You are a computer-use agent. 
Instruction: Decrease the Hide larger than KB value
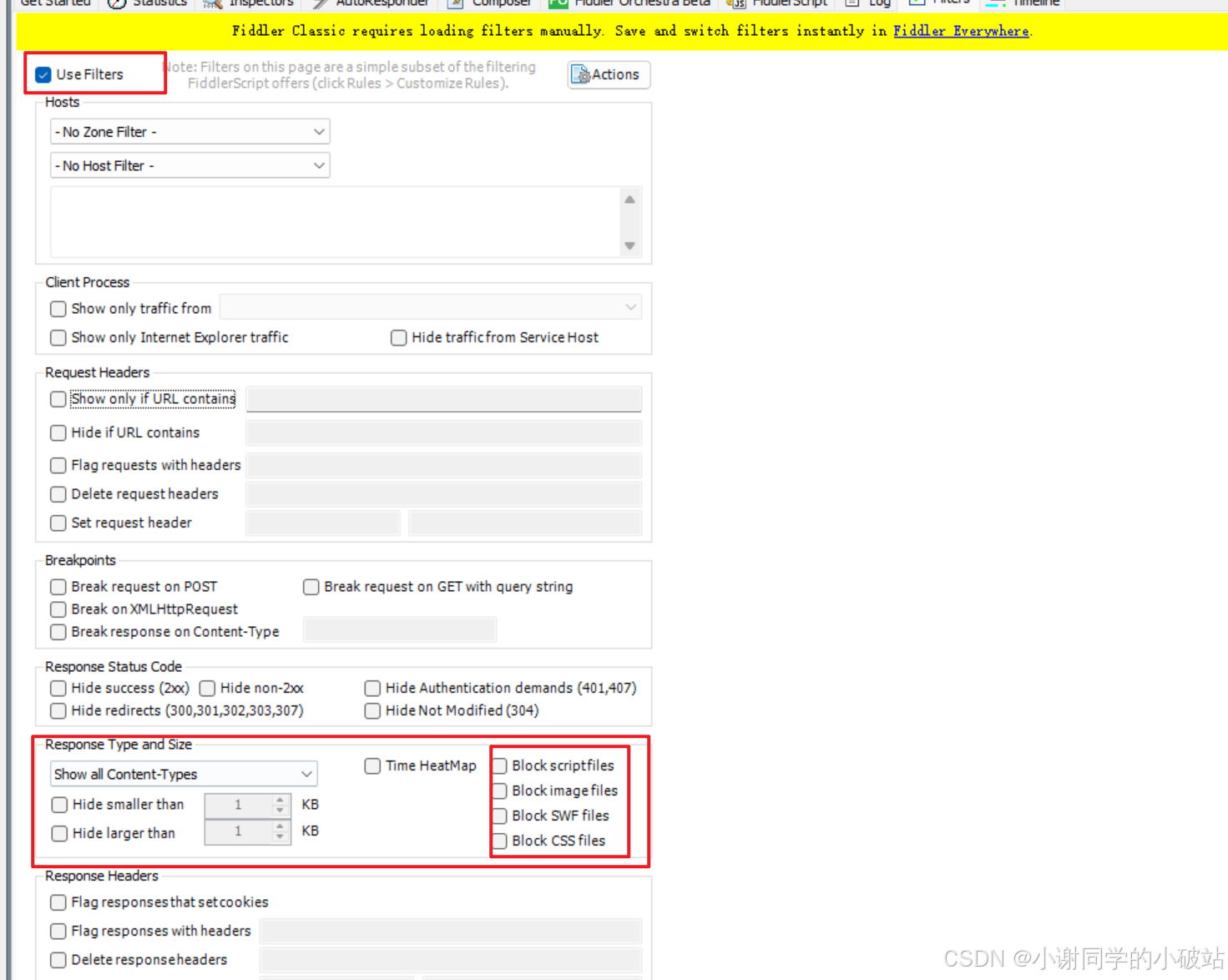point(280,837)
